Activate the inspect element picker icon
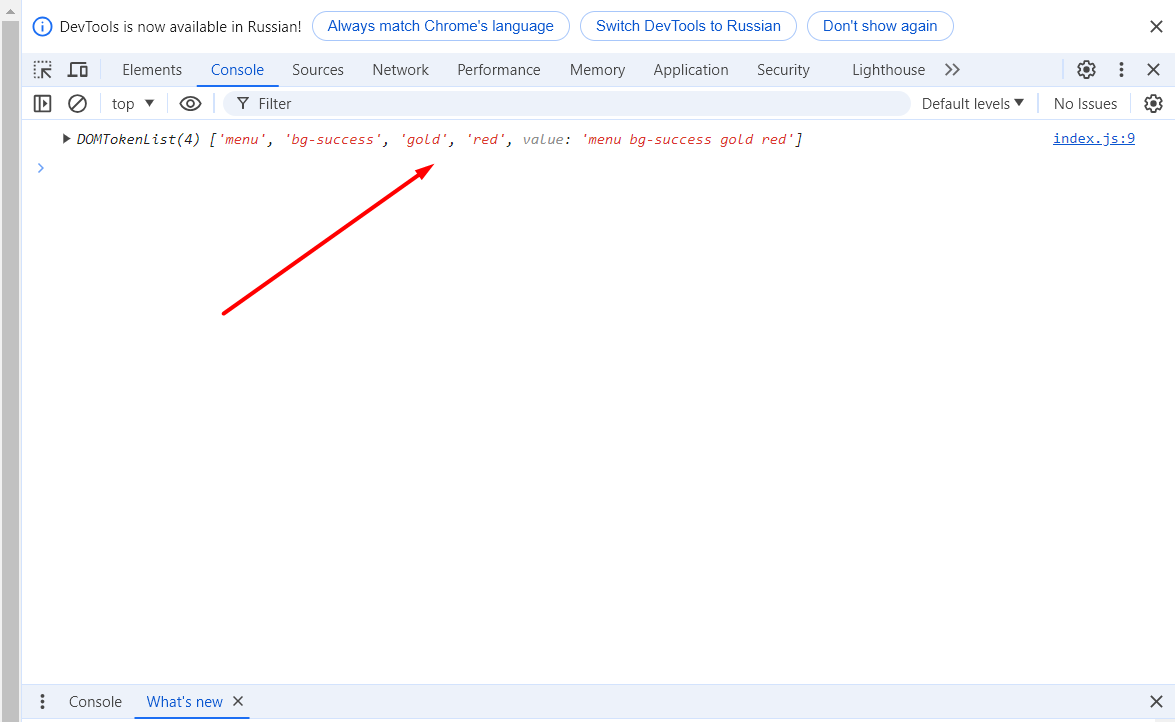This screenshot has width=1175, height=722. coord(43,70)
